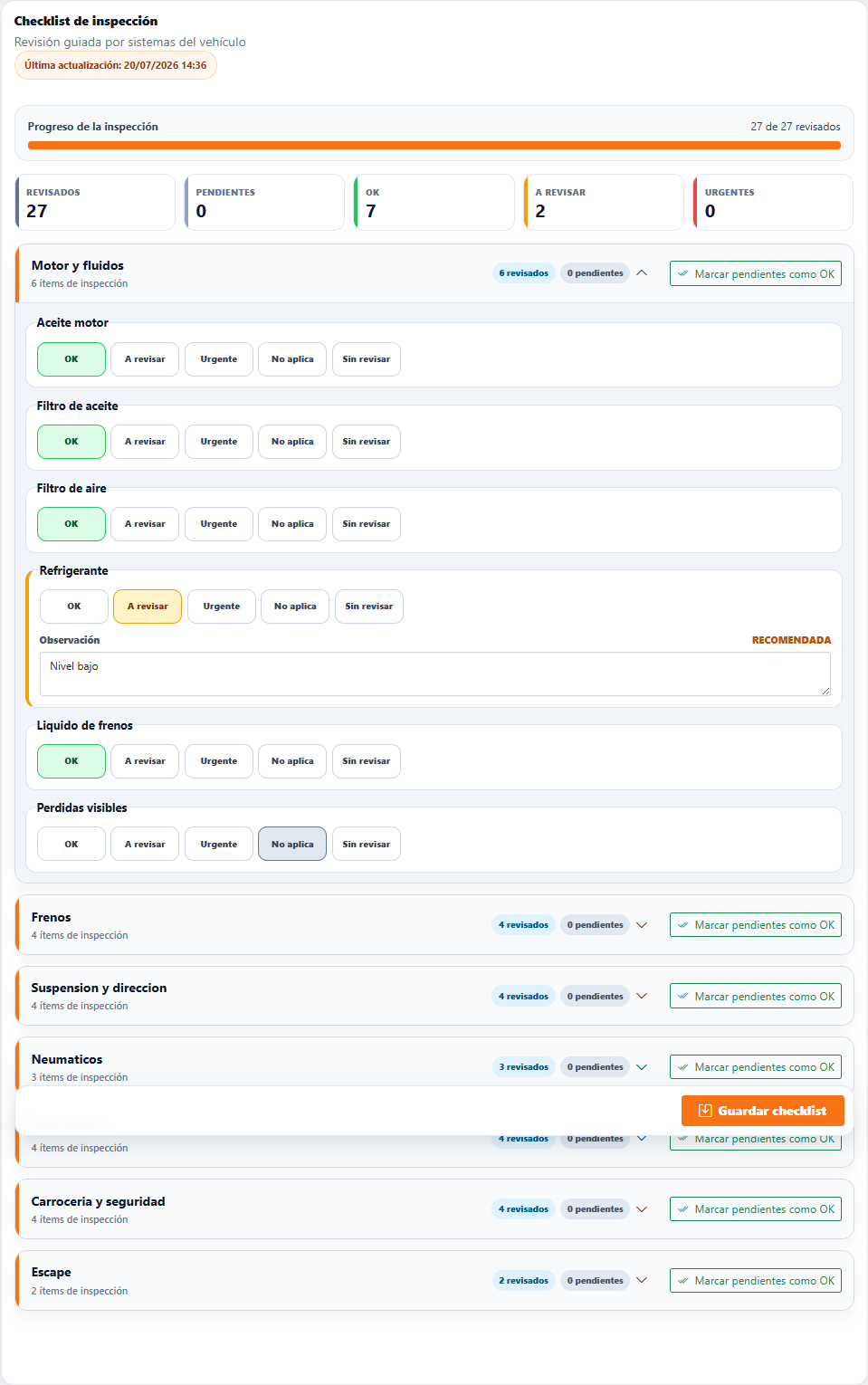Click the checkmark icon in Motor y fluidos button

(x=683, y=274)
